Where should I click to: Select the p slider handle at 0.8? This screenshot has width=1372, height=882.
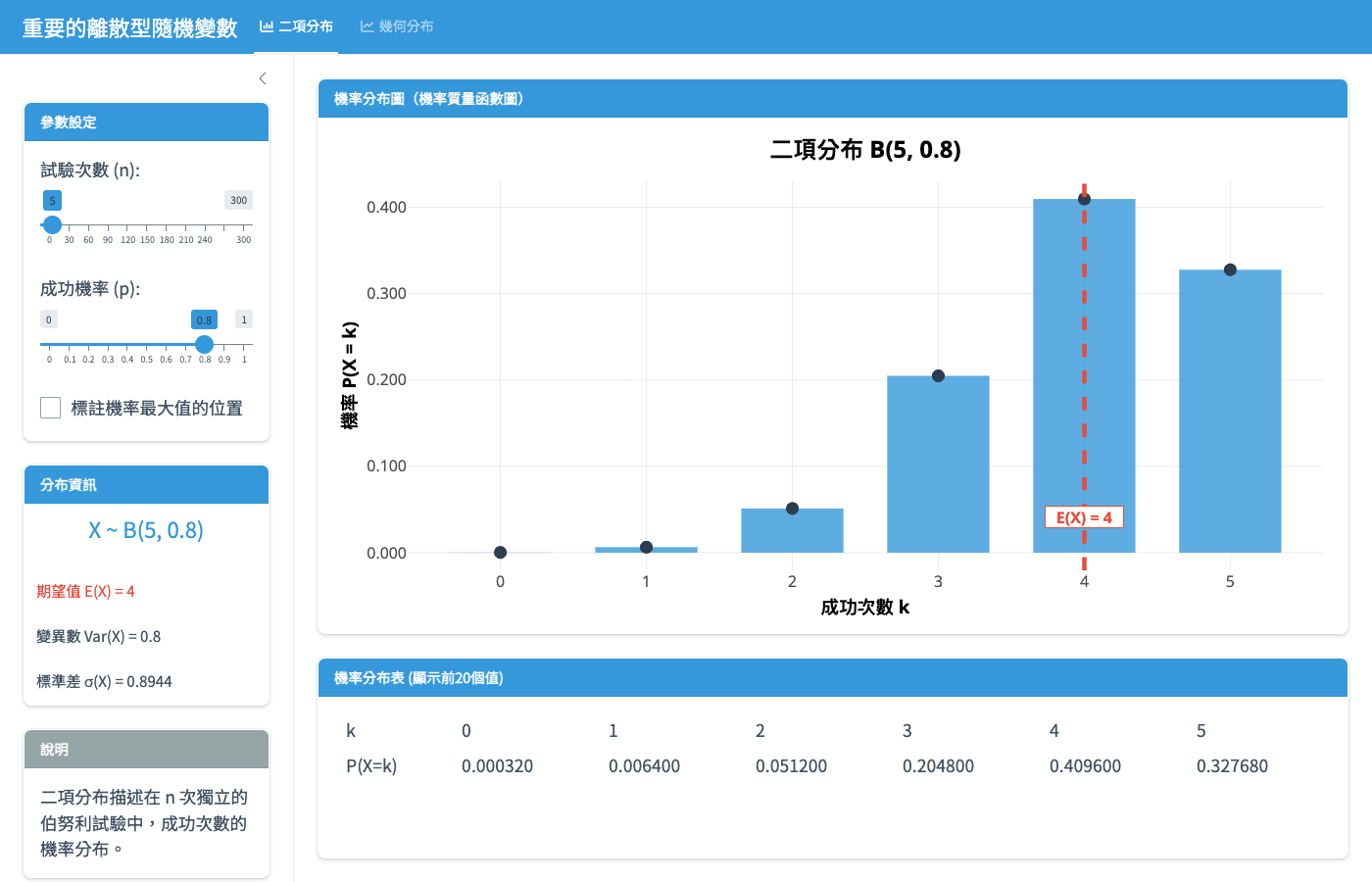coord(204,344)
